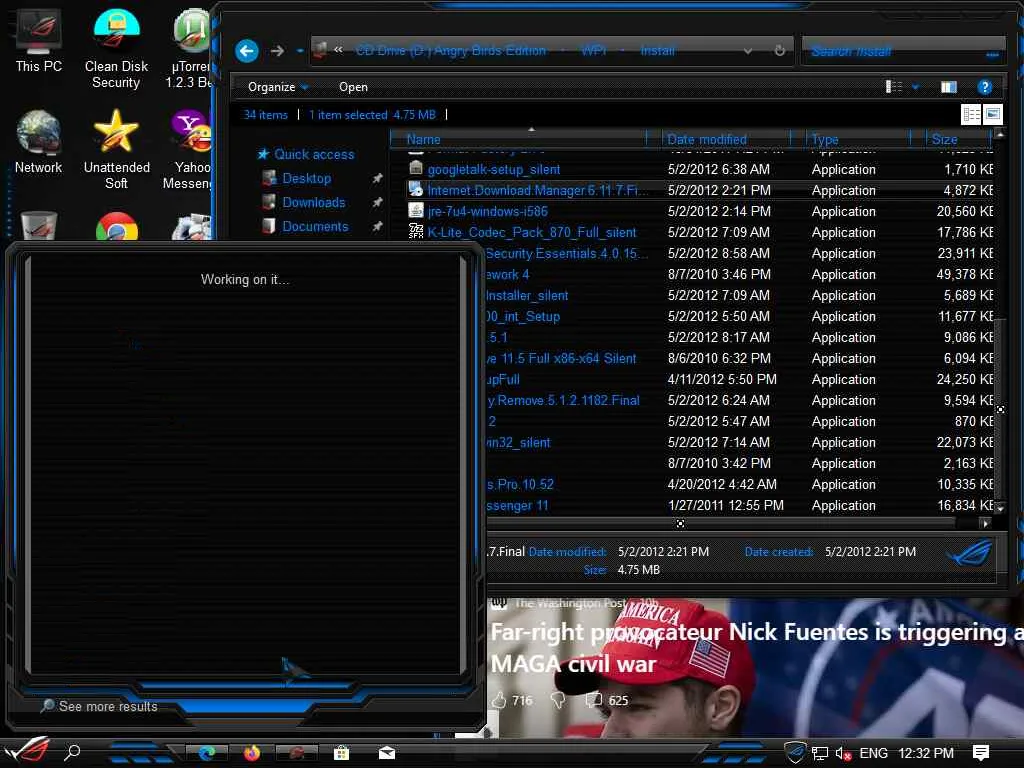Click the K-Lite 7z SFX icon
The width and height of the screenshot is (1024, 768).
[416, 231]
